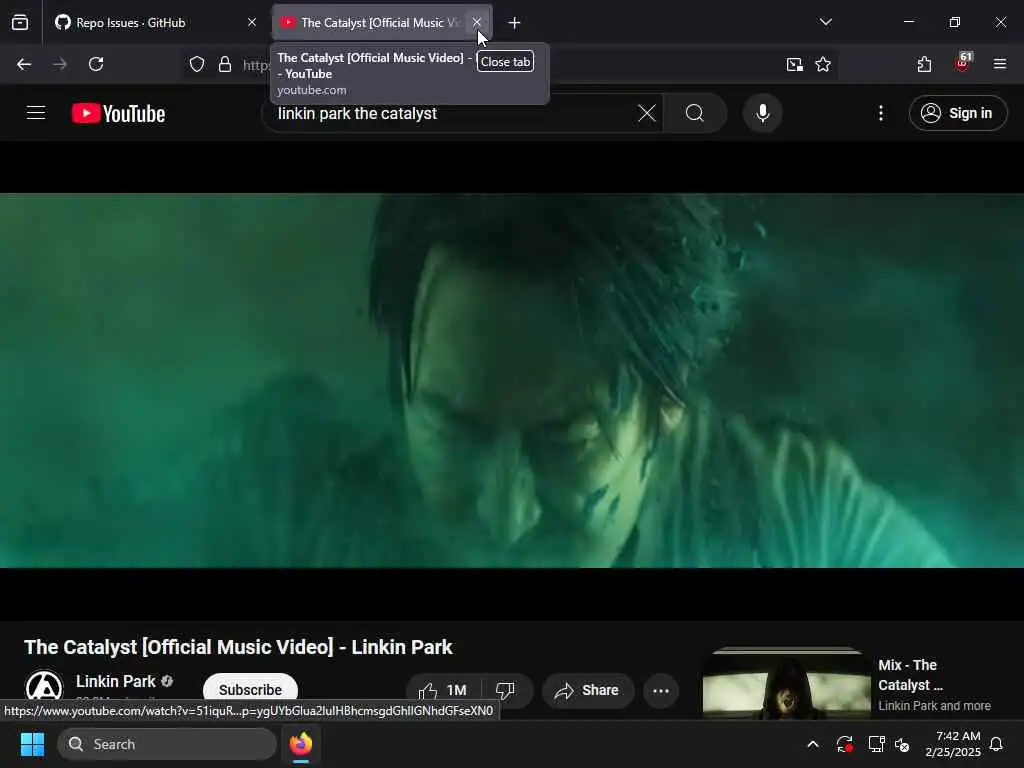Click video title The Catalyst text

pos(238,647)
